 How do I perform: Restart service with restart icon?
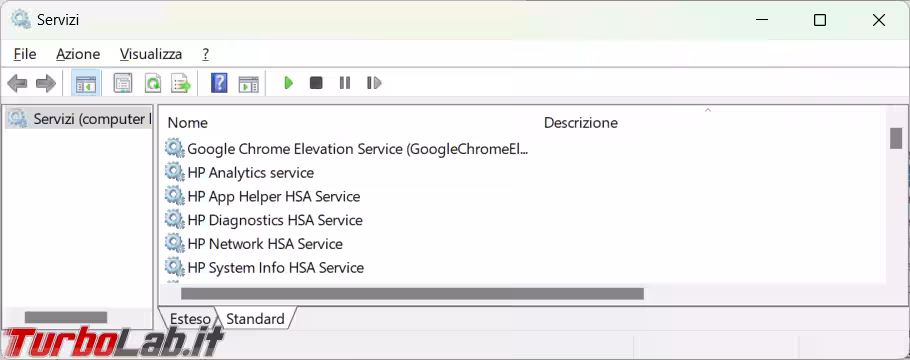[374, 83]
